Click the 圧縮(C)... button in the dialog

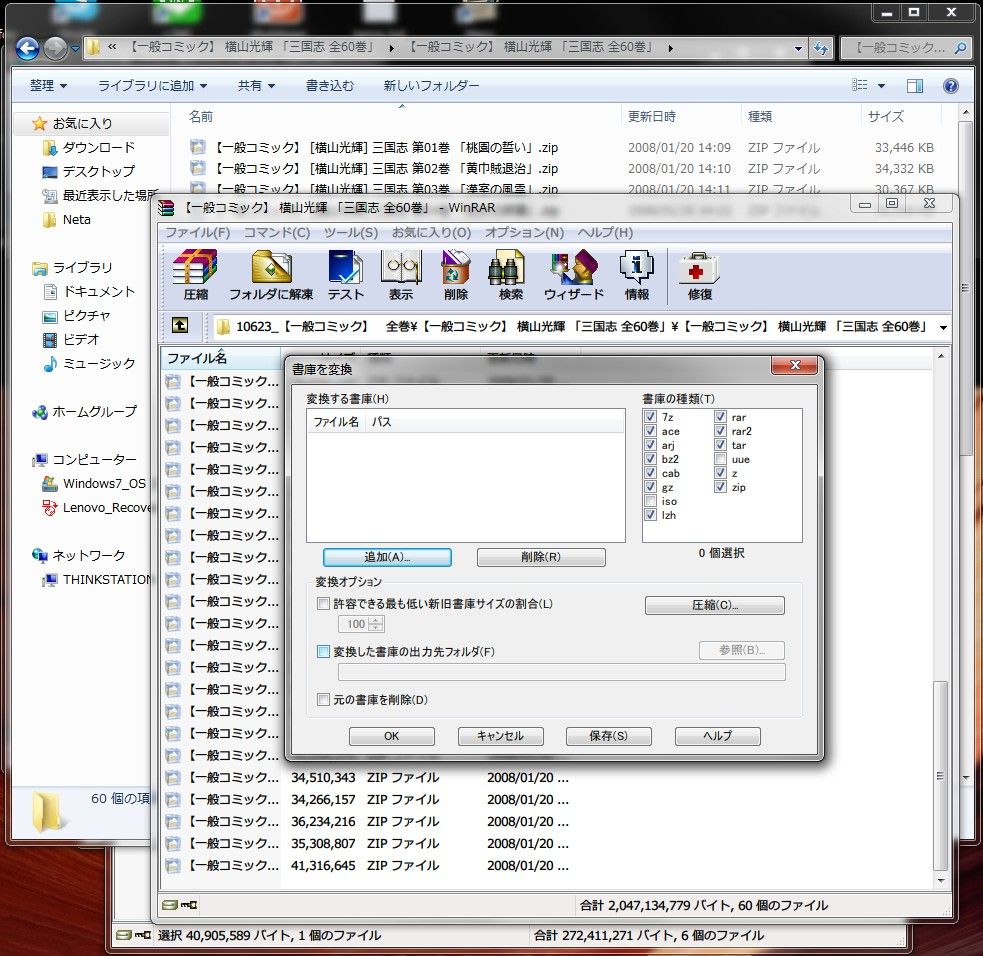(715, 605)
